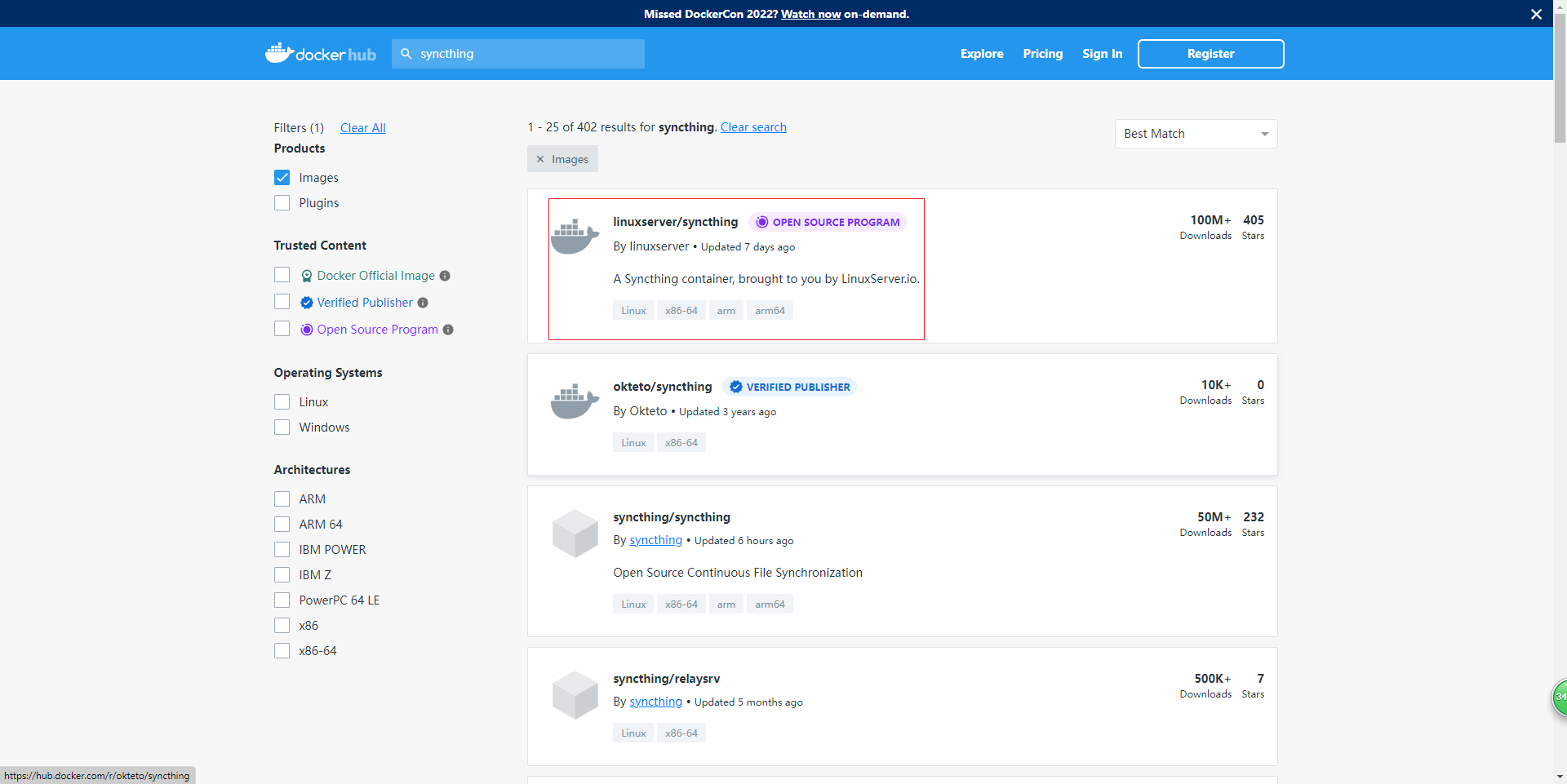
Task: Open the Best Match sort dropdown
Action: (1196, 134)
